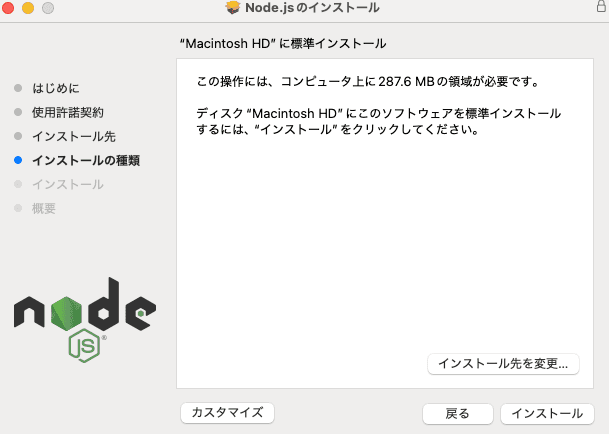Click the Node.js logo in sidebar
Screen dimensions: 609x434
[x=85, y=319]
